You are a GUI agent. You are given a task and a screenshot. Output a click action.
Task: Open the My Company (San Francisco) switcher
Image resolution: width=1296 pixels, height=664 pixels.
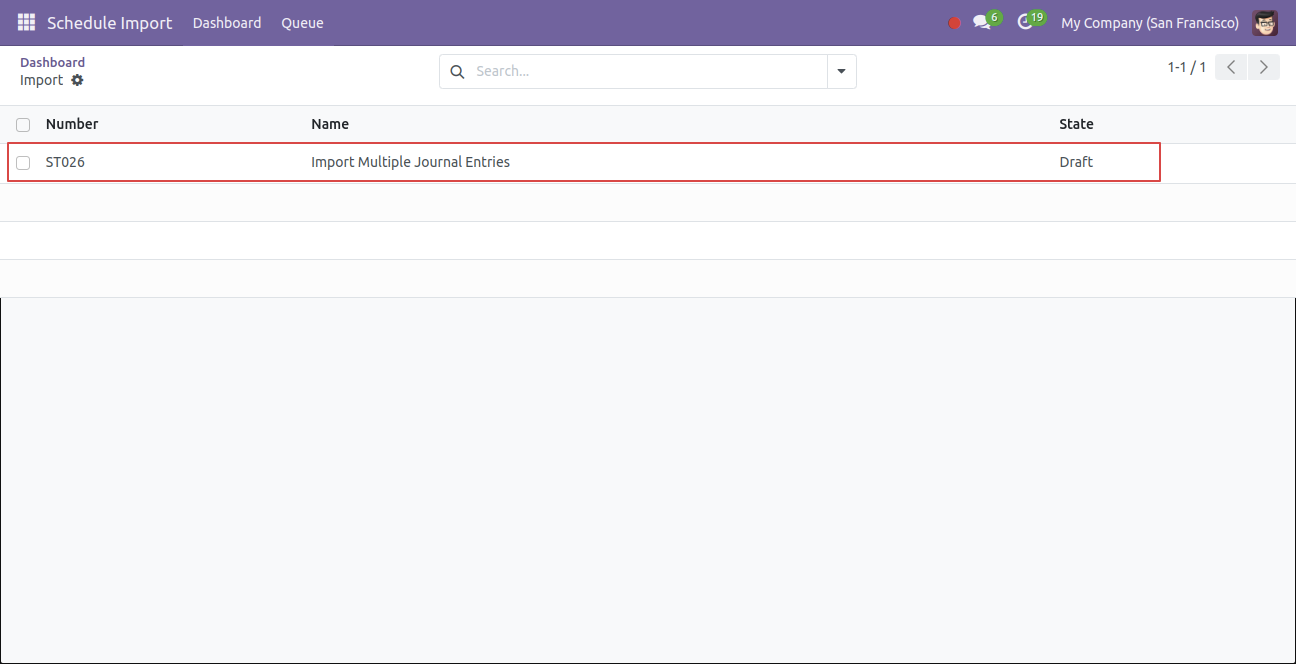click(x=1150, y=23)
